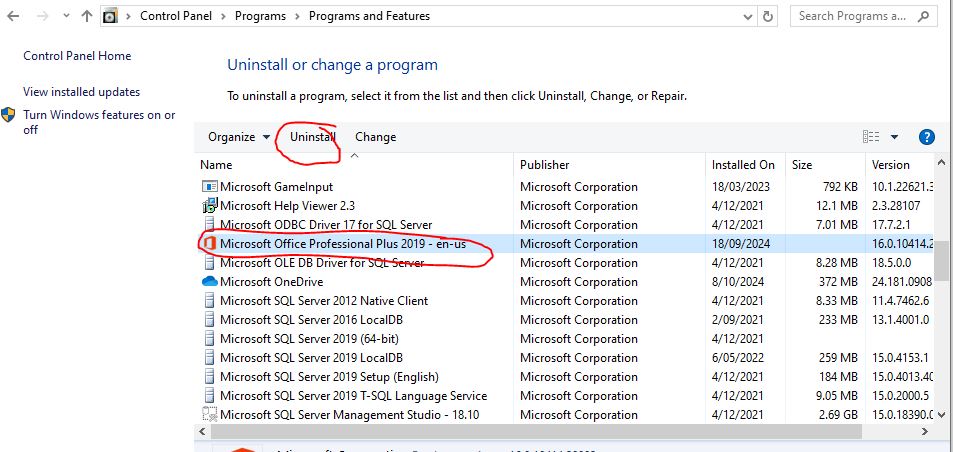Select SQL Server 2016 LocalDB icon
The image size is (953, 452).
point(210,320)
